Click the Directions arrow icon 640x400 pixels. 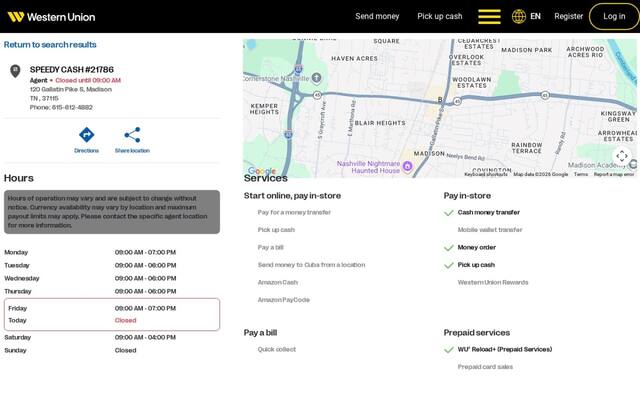[x=87, y=135]
